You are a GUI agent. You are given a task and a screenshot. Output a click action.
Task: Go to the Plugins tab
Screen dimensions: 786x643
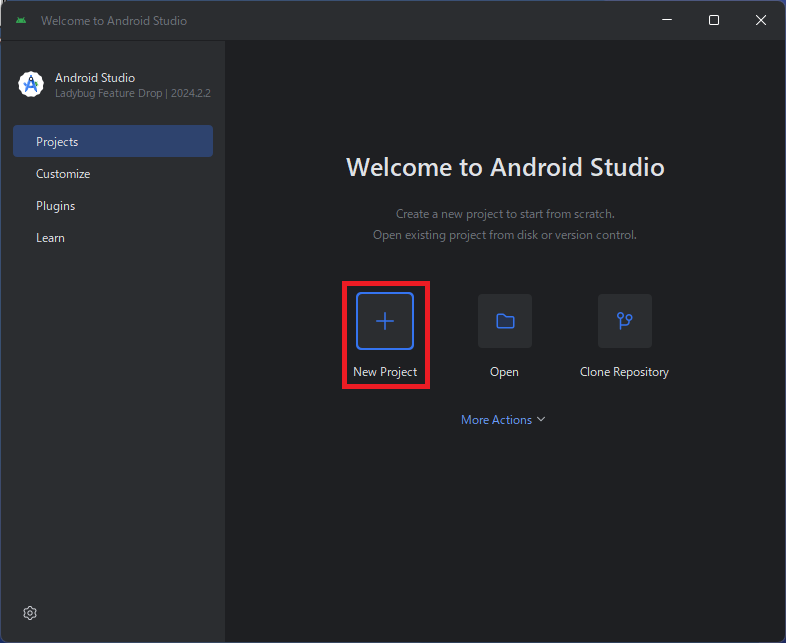56,206
